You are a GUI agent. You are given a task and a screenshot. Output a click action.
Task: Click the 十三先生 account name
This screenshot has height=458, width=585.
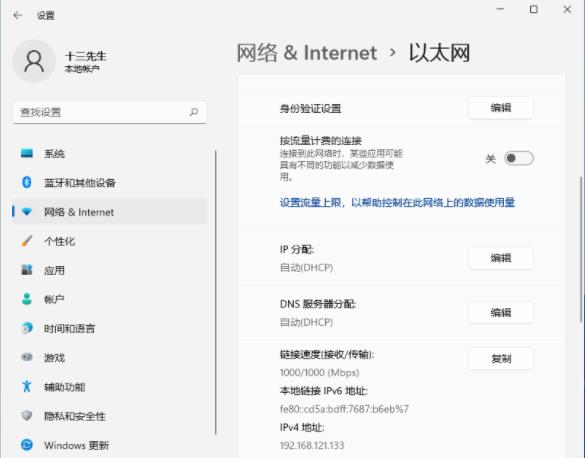[x=85, y=56]
